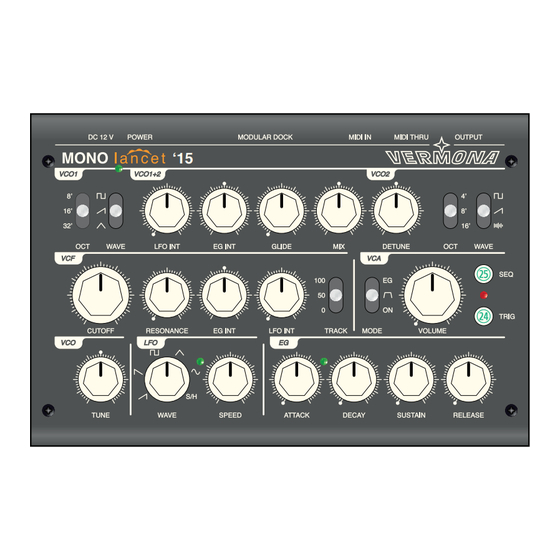Click the DC 12 V label
Image resolution: width=560 pixels, height=560 pixels.
coord(101,137)
